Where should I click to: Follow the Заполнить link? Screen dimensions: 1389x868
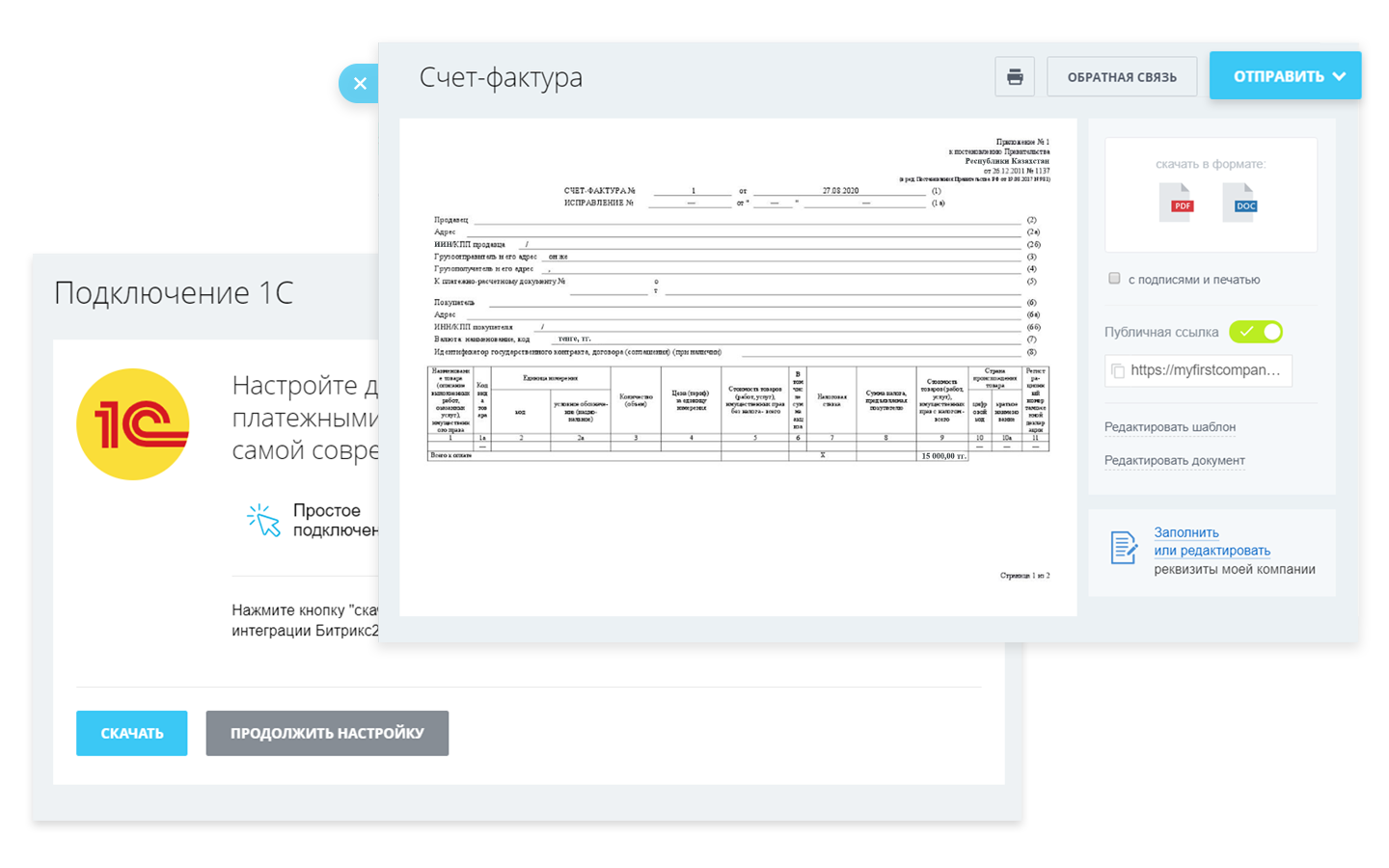point(1185,532)
